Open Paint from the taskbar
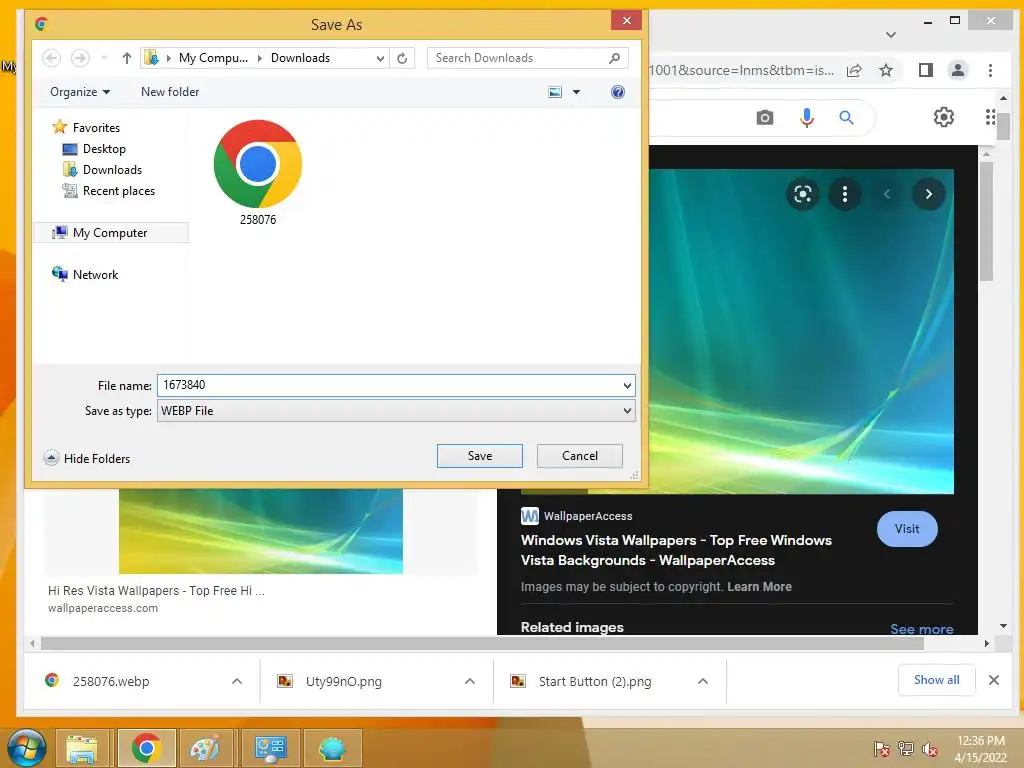This screenshot has width=1024, height=768. coord(204,748)
